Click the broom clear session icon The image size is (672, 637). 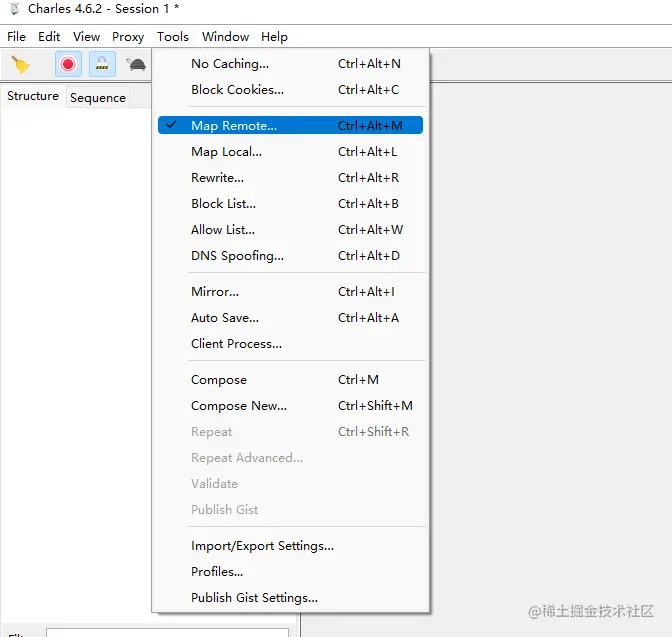click(20, 65)
